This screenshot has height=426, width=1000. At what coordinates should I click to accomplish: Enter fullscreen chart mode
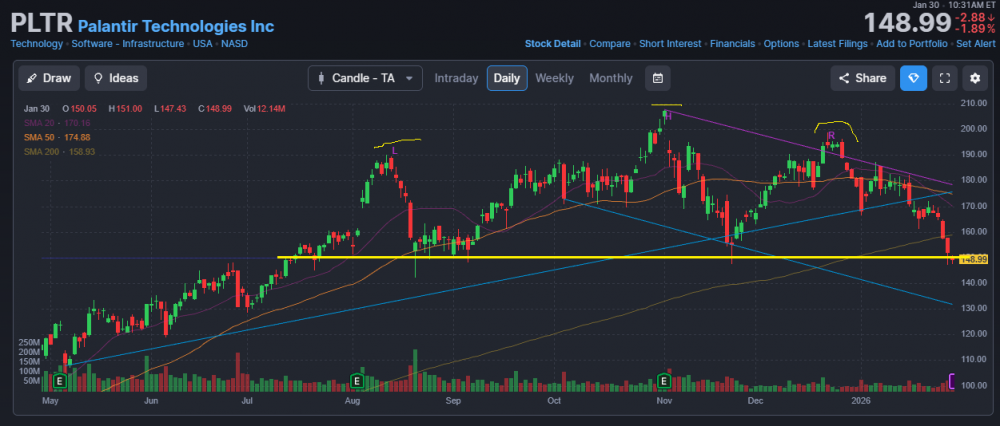pyautogui.click(x=945, y=78)
